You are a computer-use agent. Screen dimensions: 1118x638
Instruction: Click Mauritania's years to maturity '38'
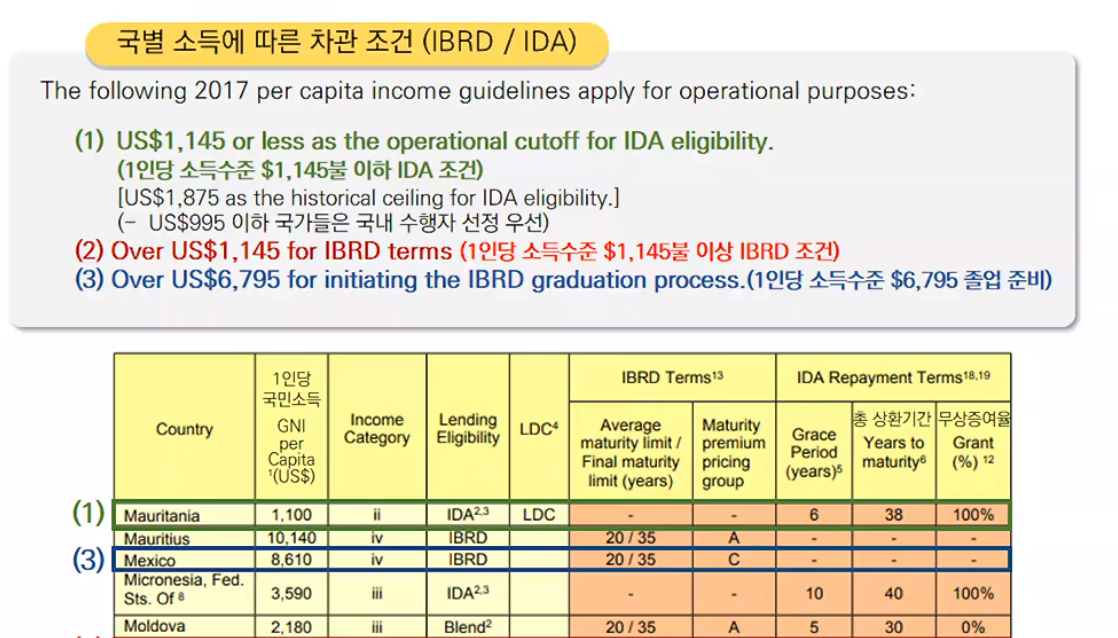click(x=893, y=515)
